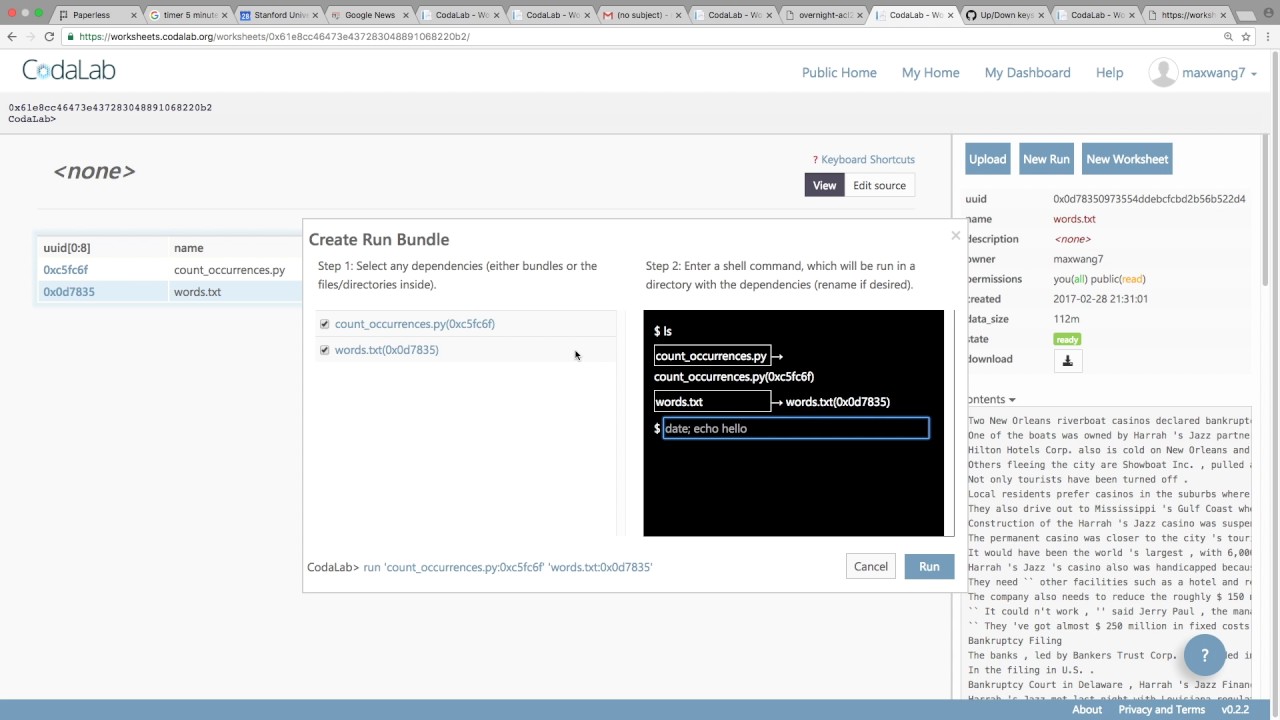This screenshot has height=720, width=1280.
Task: Open bundle 0xc5fc6f uuid link
Action: (65, 270)
